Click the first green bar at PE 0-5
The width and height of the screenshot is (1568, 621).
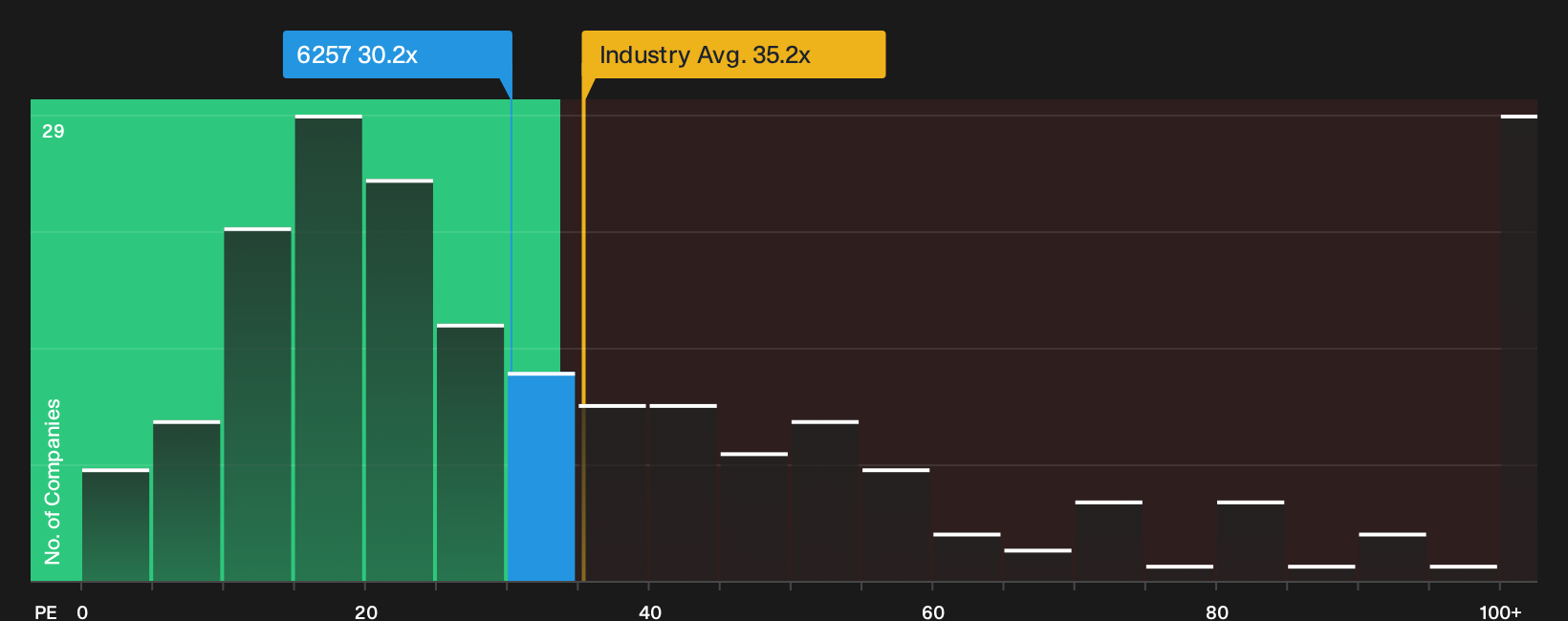coord(116,525)
